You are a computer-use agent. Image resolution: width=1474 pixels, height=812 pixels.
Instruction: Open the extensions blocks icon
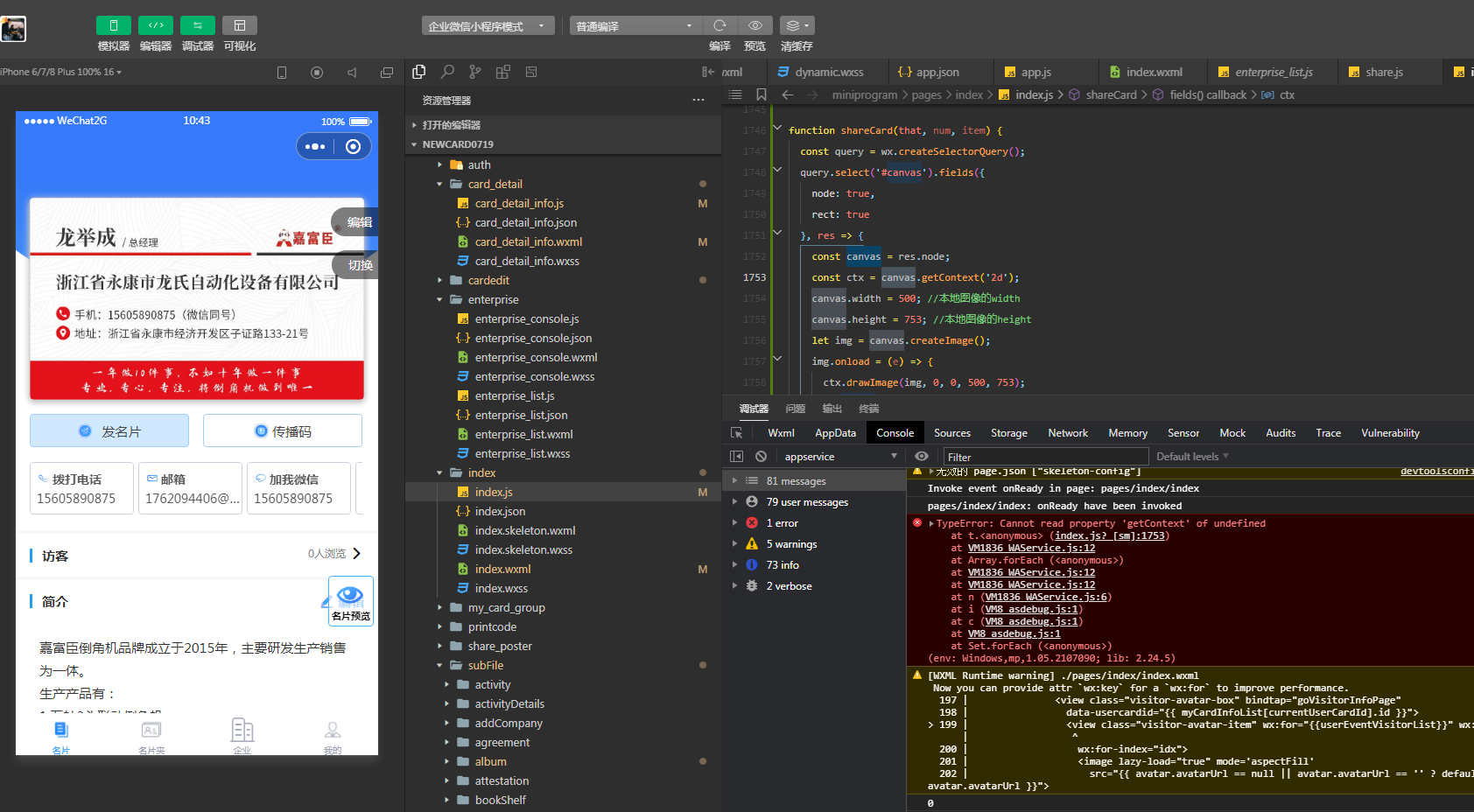503,72
